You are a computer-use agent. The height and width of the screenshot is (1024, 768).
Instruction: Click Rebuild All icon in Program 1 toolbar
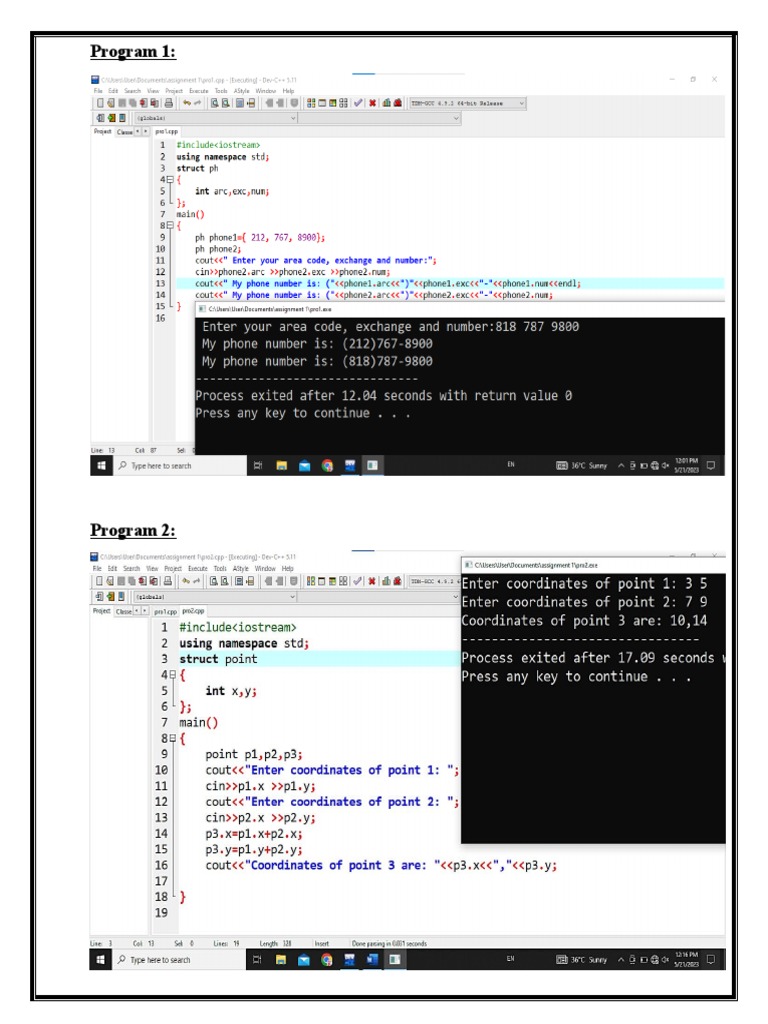coord(344,103)
